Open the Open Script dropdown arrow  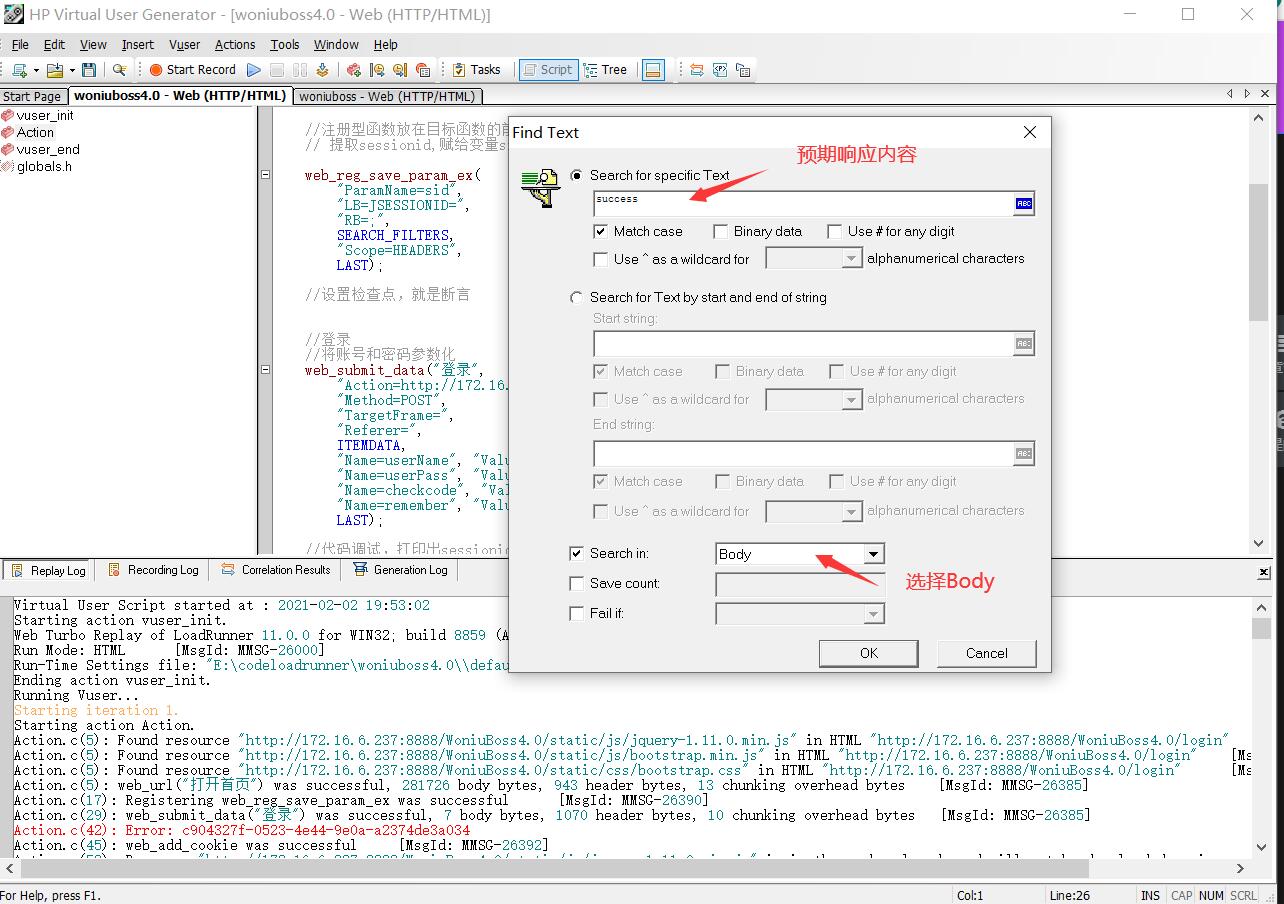[x=71, y=71]
